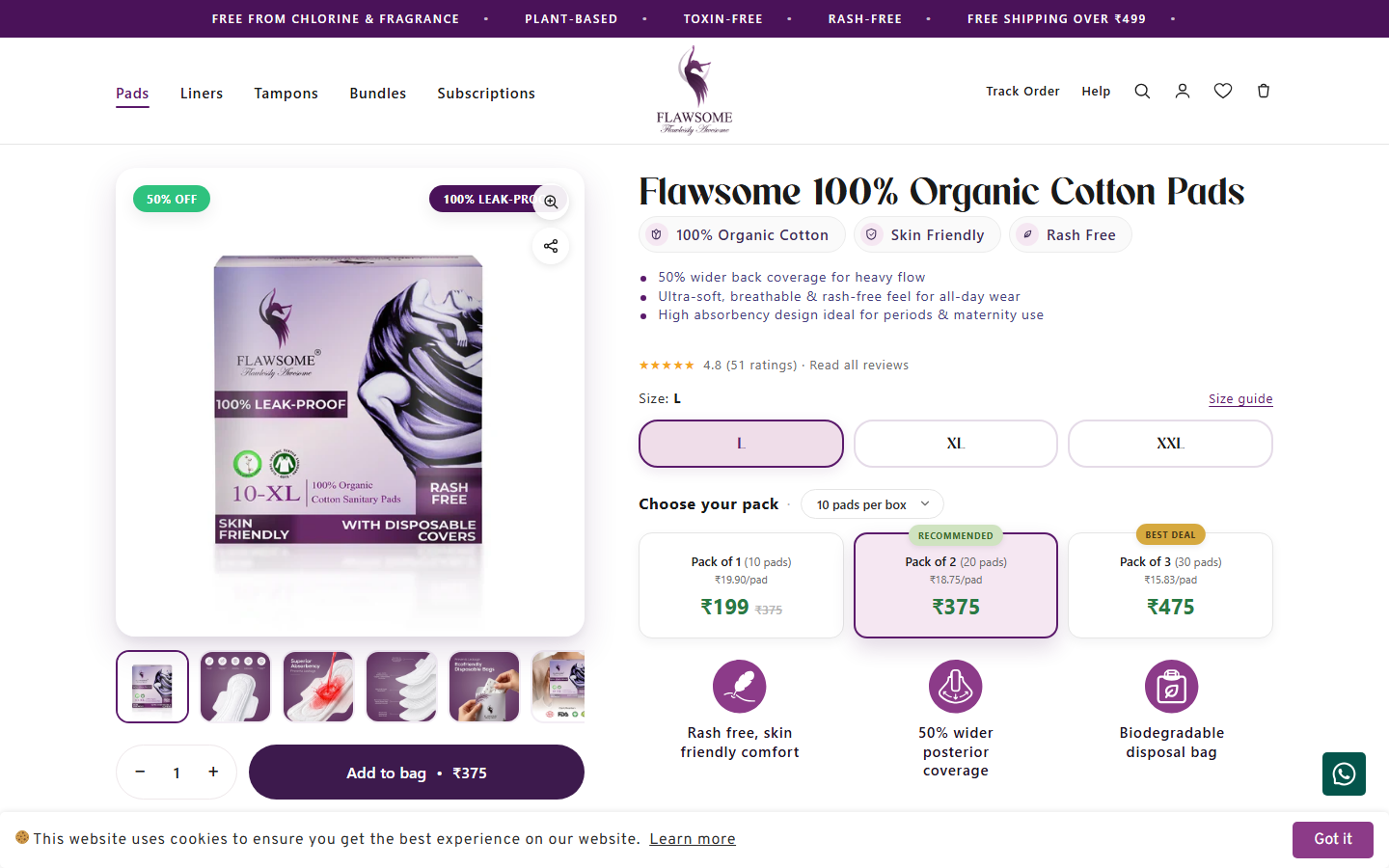Viewport: 1389px width, 868px height.
Task: Increase quantity with plus button
Action: (x=213, y=772)
